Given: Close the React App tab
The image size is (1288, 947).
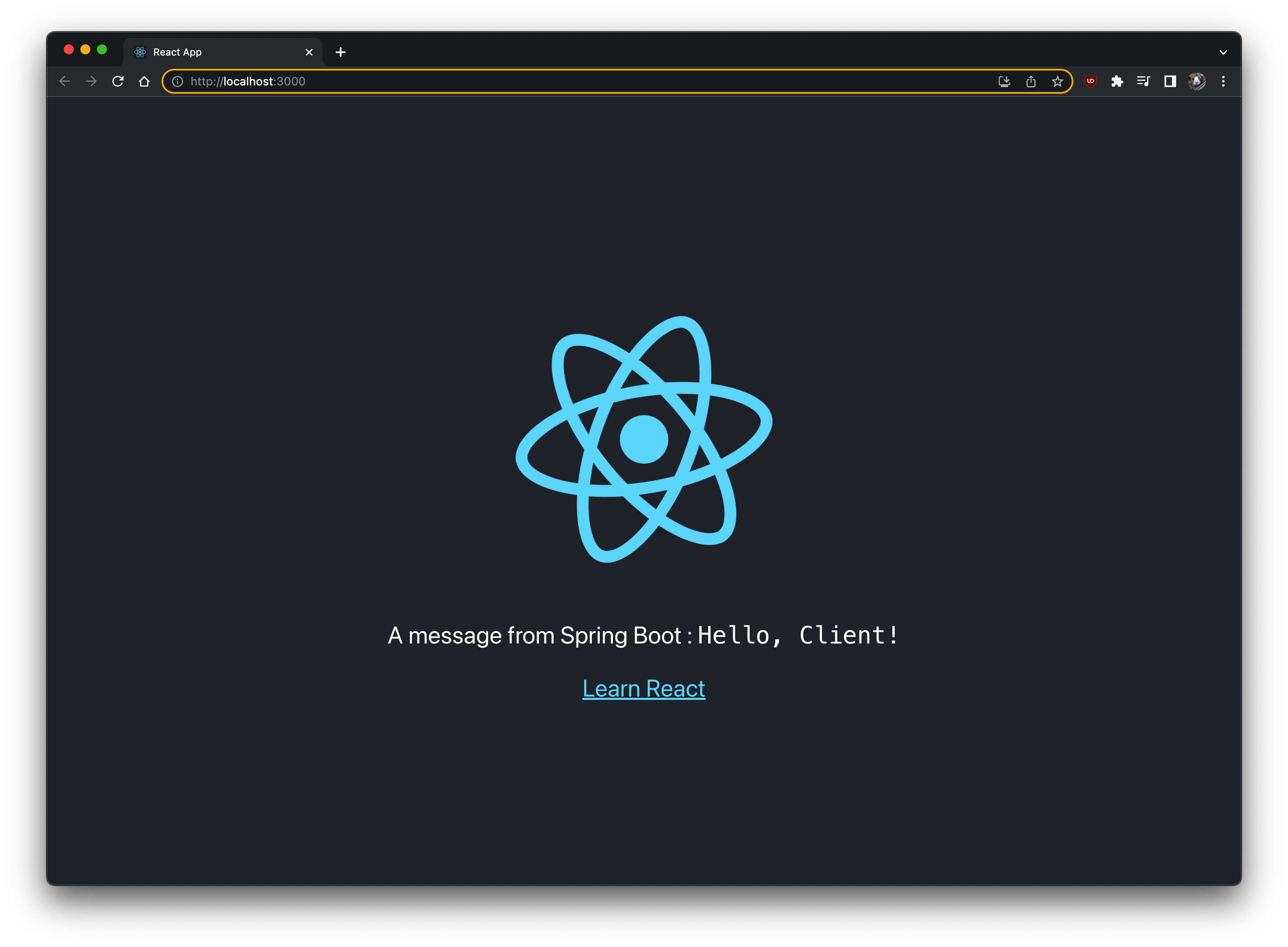Looking at the screenshot, I should [309, 52].
